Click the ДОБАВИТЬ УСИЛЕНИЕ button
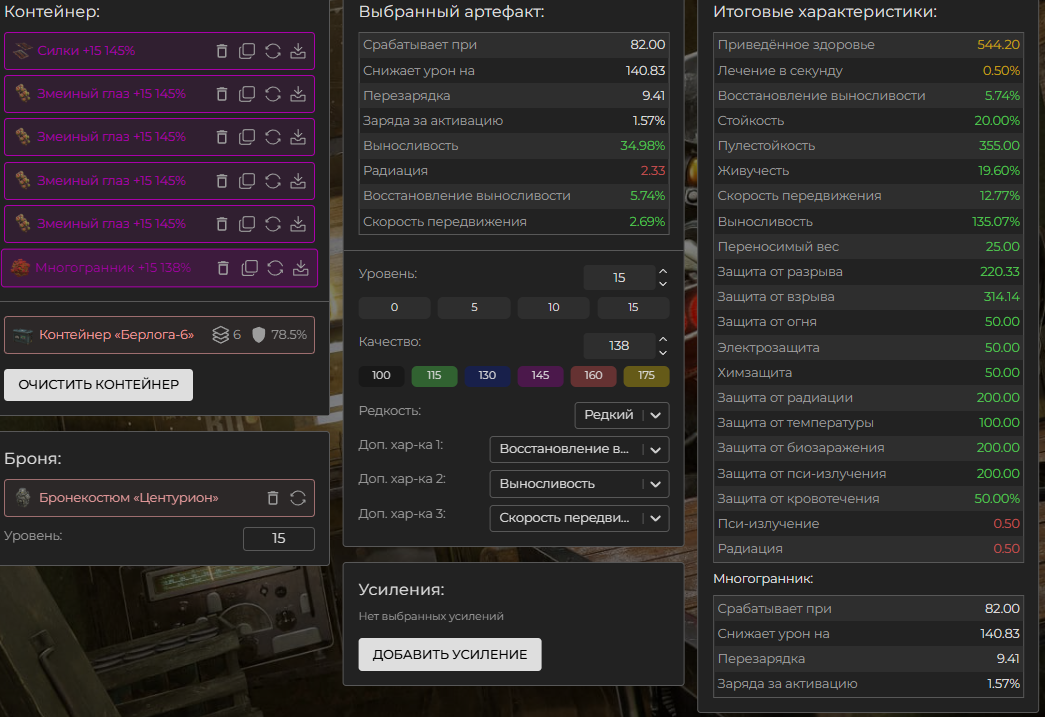This screenshot has width=1045, height=717. click(449, 654)
